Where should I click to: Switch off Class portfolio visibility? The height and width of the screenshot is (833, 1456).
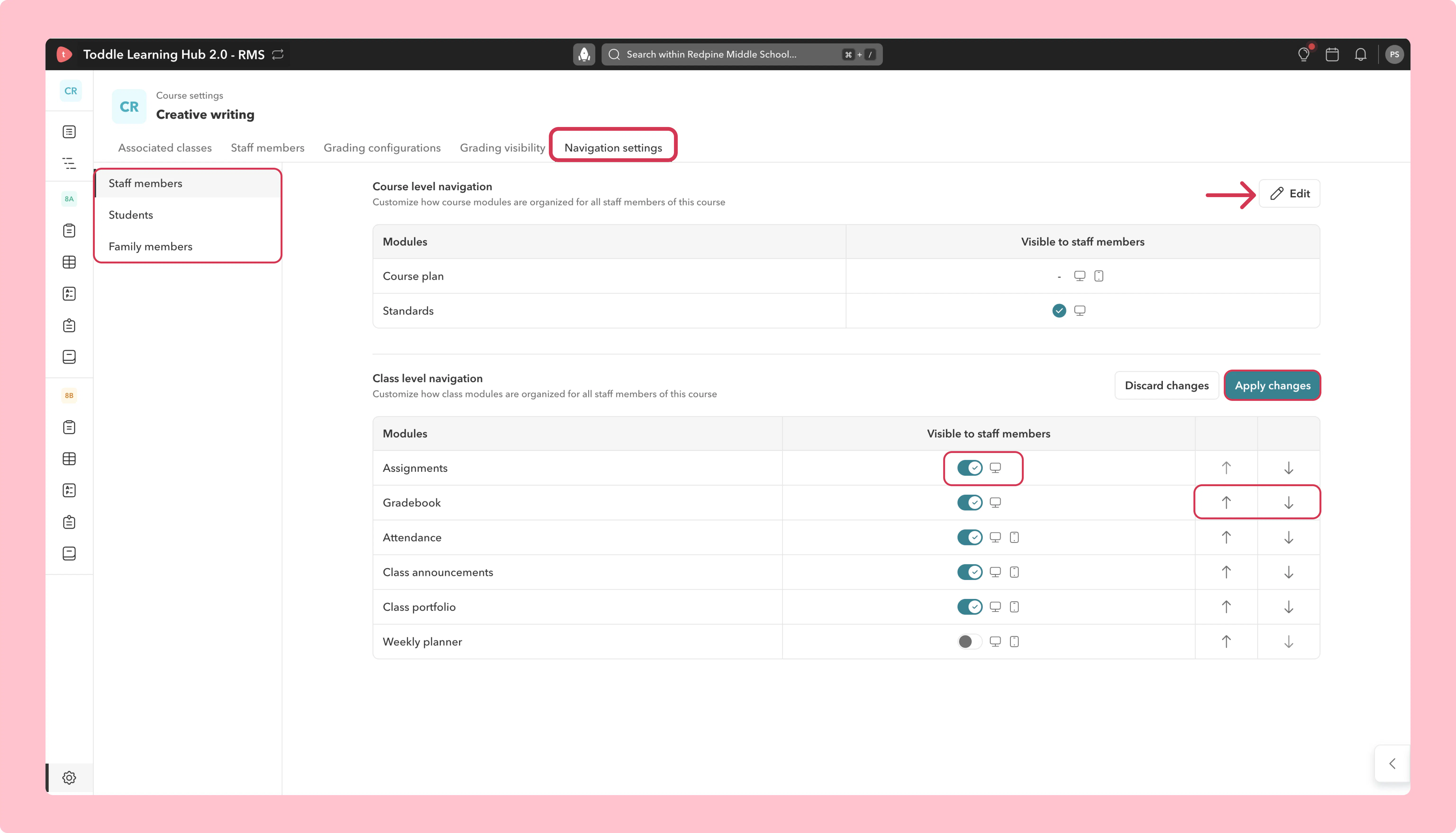pyautogui.click(x=970, y=607)
